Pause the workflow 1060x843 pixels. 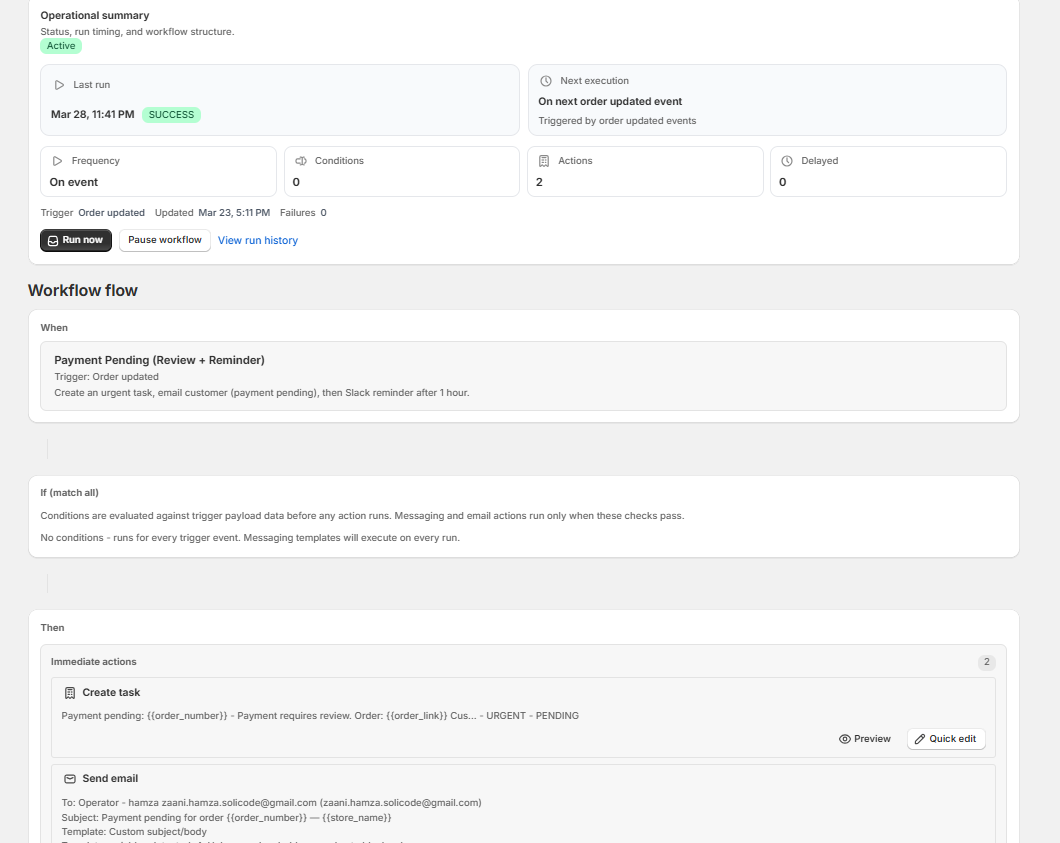pos(164,240)
